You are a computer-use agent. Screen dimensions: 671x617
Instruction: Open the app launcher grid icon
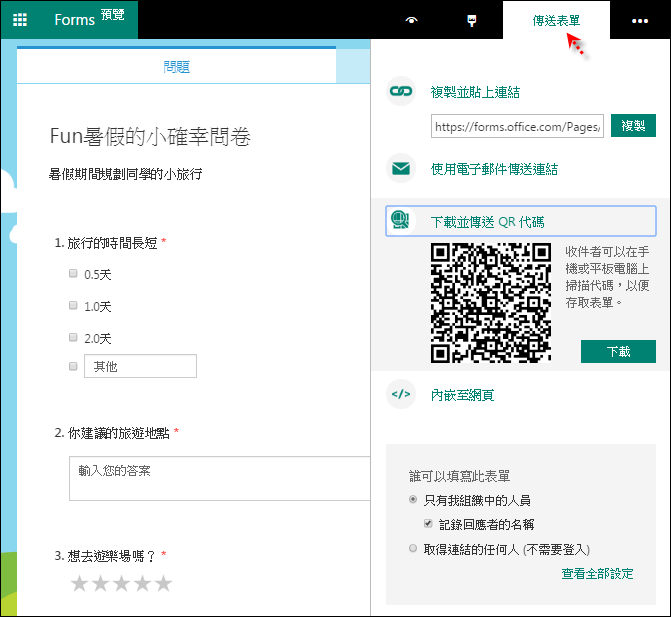point(20,20)
